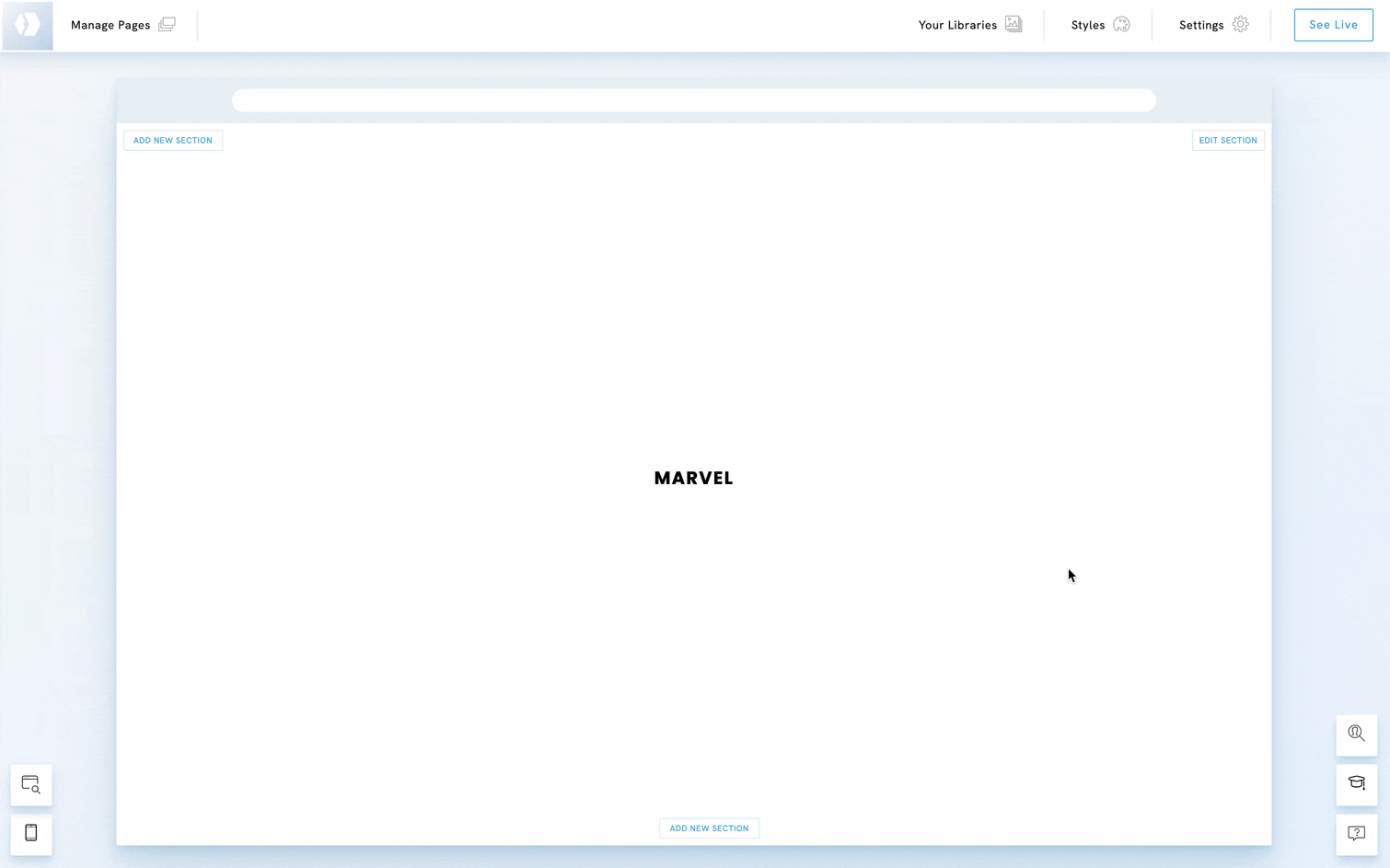Open the Styles panel label
Screen dimensions: 1390x868
[1087, 25]
